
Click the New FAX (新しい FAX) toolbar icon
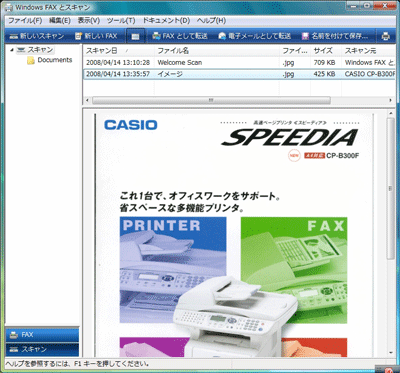pyautogui.click(x=79, y=36)
